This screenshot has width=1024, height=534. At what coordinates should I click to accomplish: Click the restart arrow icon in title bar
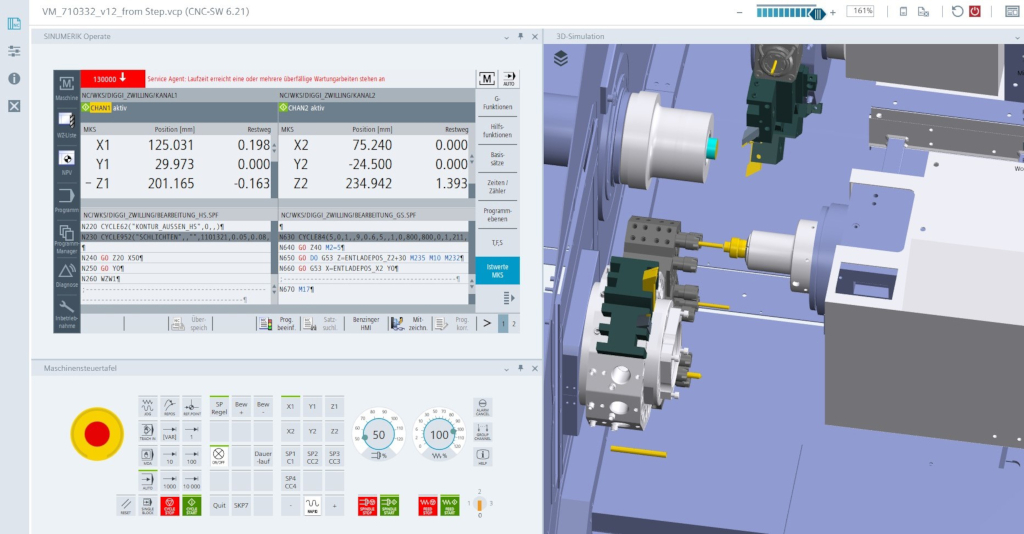click(x=957, y=11)
